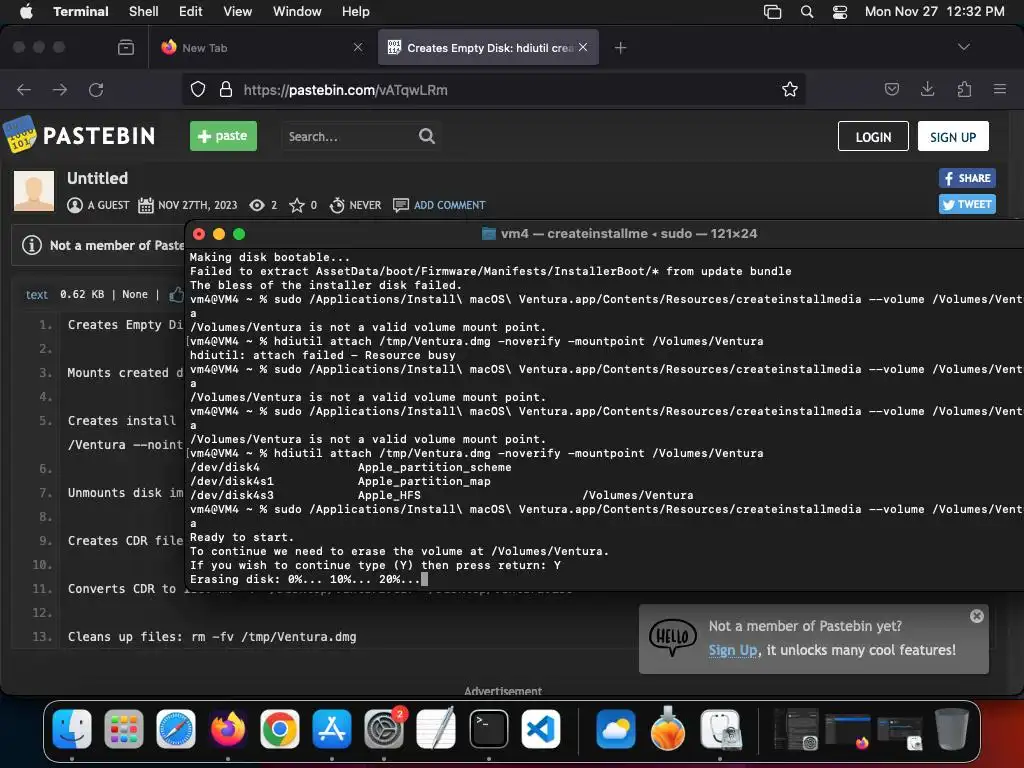The height and width of the screenshot is (768, 1024).
Task: Click the ADD COMMENT link
Action: coord(449,205)
